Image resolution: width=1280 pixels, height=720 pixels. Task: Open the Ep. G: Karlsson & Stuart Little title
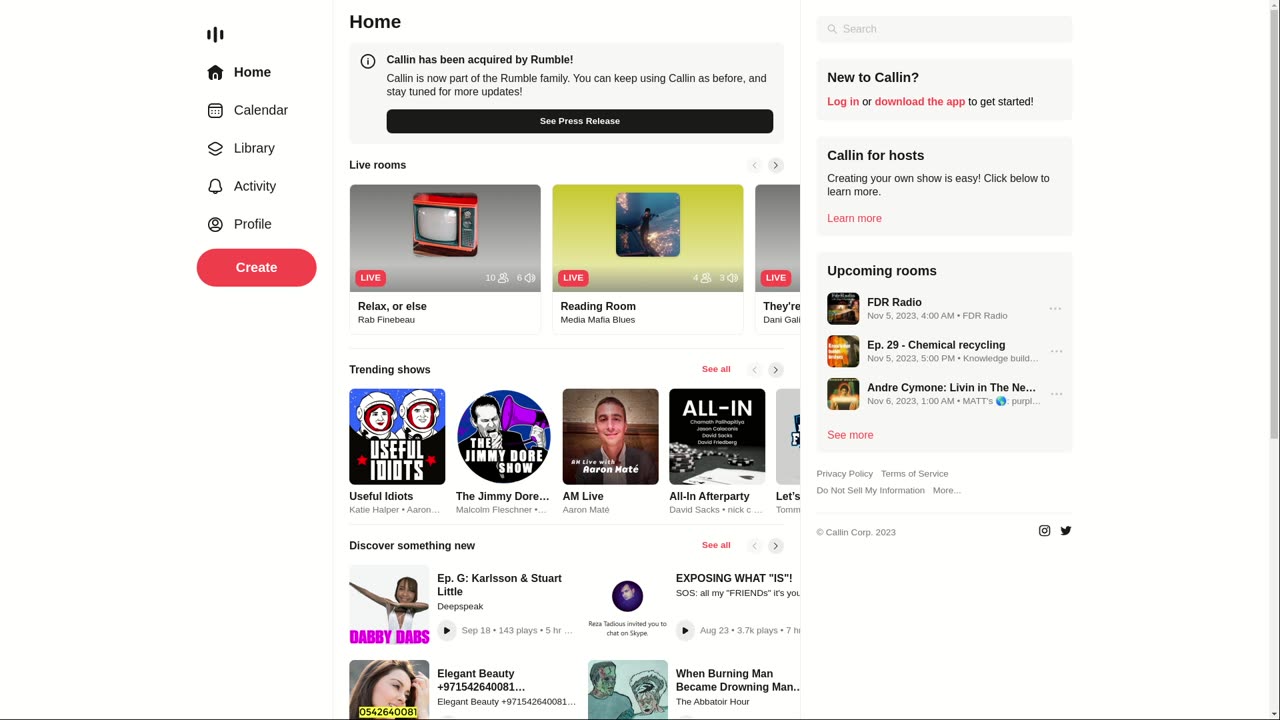coord(499,585)
